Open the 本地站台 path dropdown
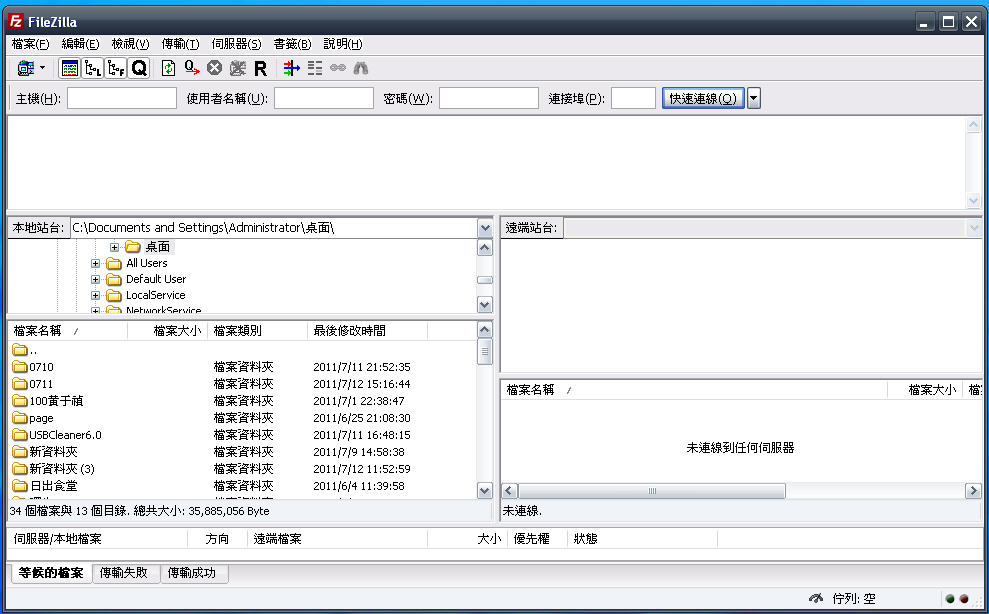 [x=485, y=228]
